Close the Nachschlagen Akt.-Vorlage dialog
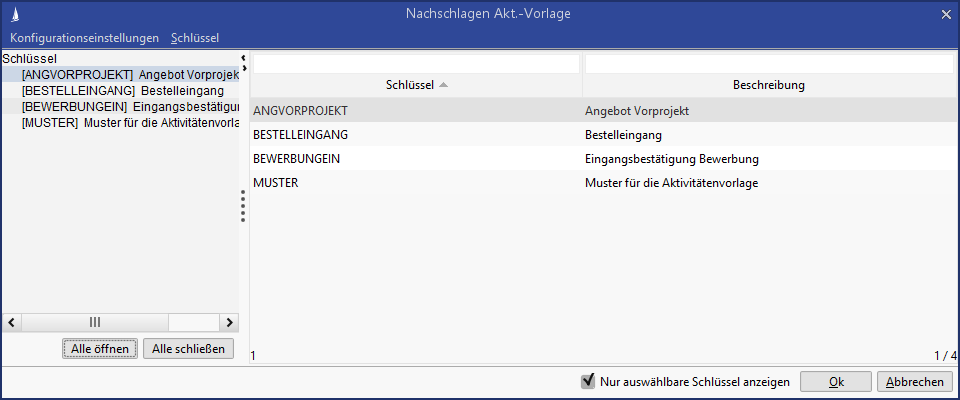 [x=946, y=14]
